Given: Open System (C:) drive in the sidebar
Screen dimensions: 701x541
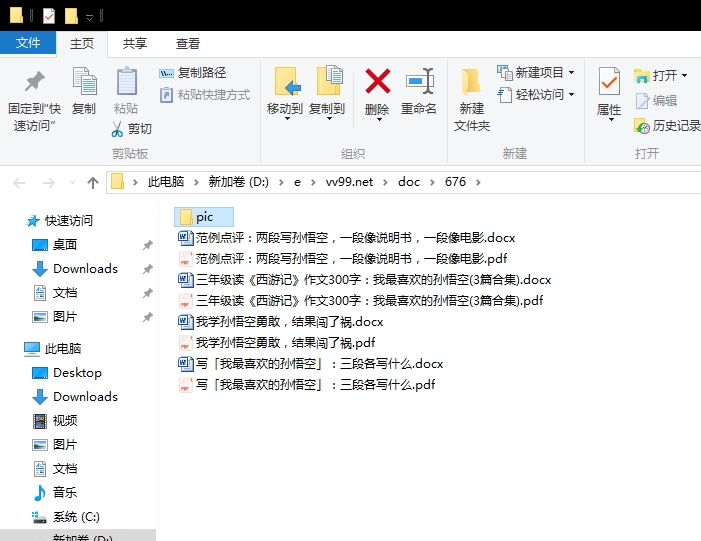Looking at the screenshot, I should click(x=66, y=517).
